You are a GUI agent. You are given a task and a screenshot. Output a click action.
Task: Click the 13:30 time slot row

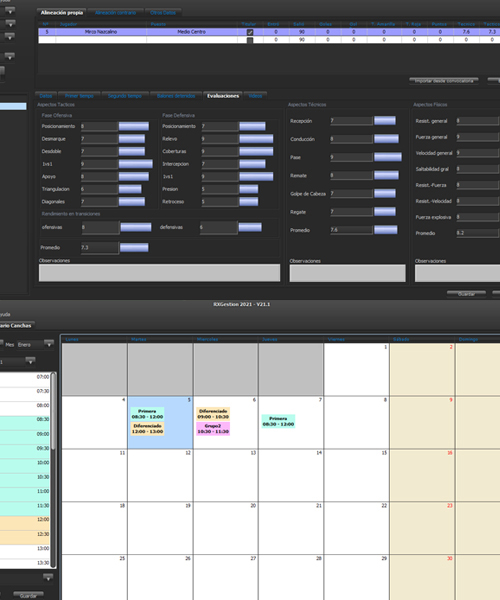[25, 562]
